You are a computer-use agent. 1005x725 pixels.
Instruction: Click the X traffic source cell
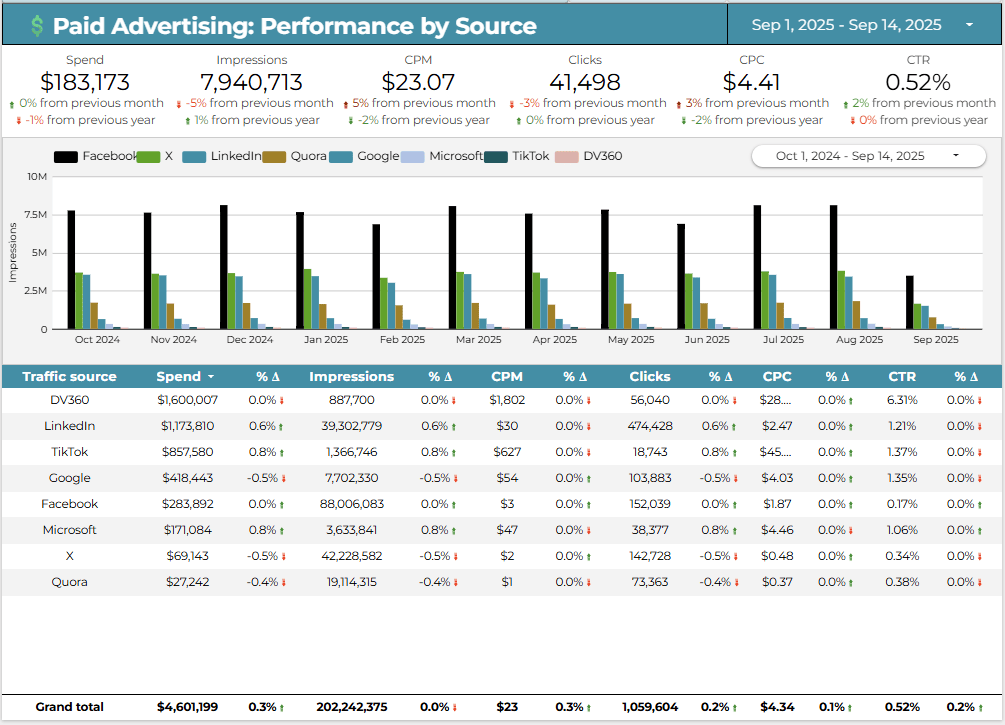pyautogui.click(x=69, y=556)
